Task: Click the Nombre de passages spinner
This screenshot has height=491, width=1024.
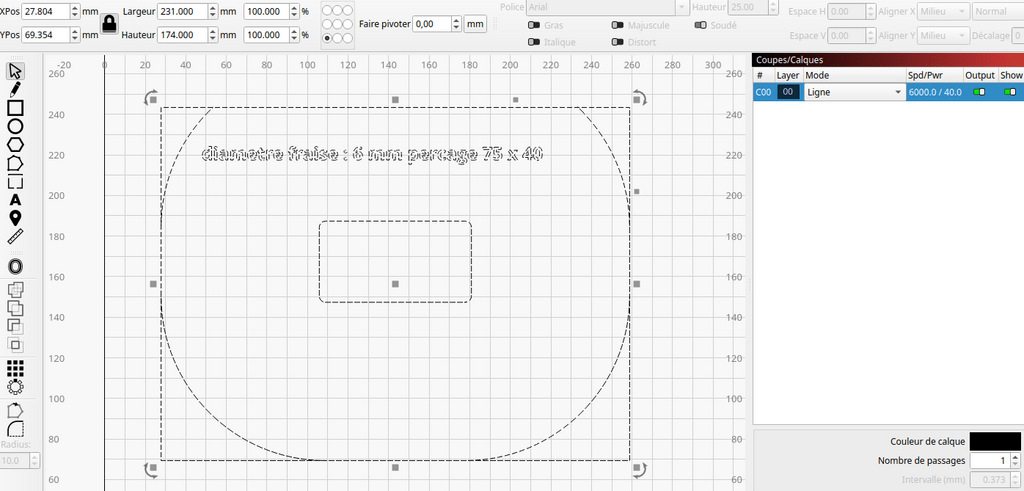Action: [x=1014, y=461]
